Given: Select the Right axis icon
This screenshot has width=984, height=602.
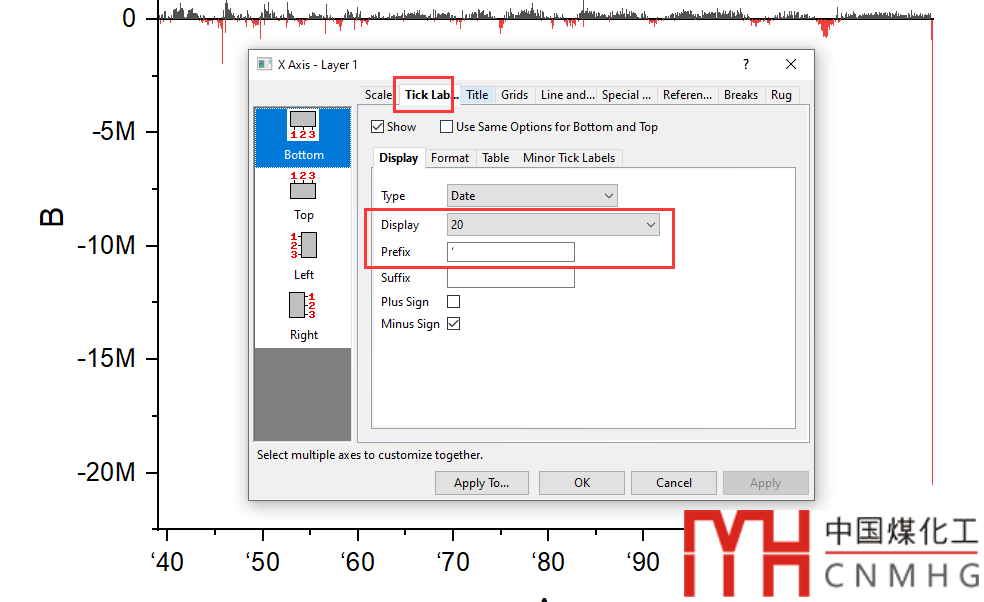Looking at the screenshot, I should [303, 305].
